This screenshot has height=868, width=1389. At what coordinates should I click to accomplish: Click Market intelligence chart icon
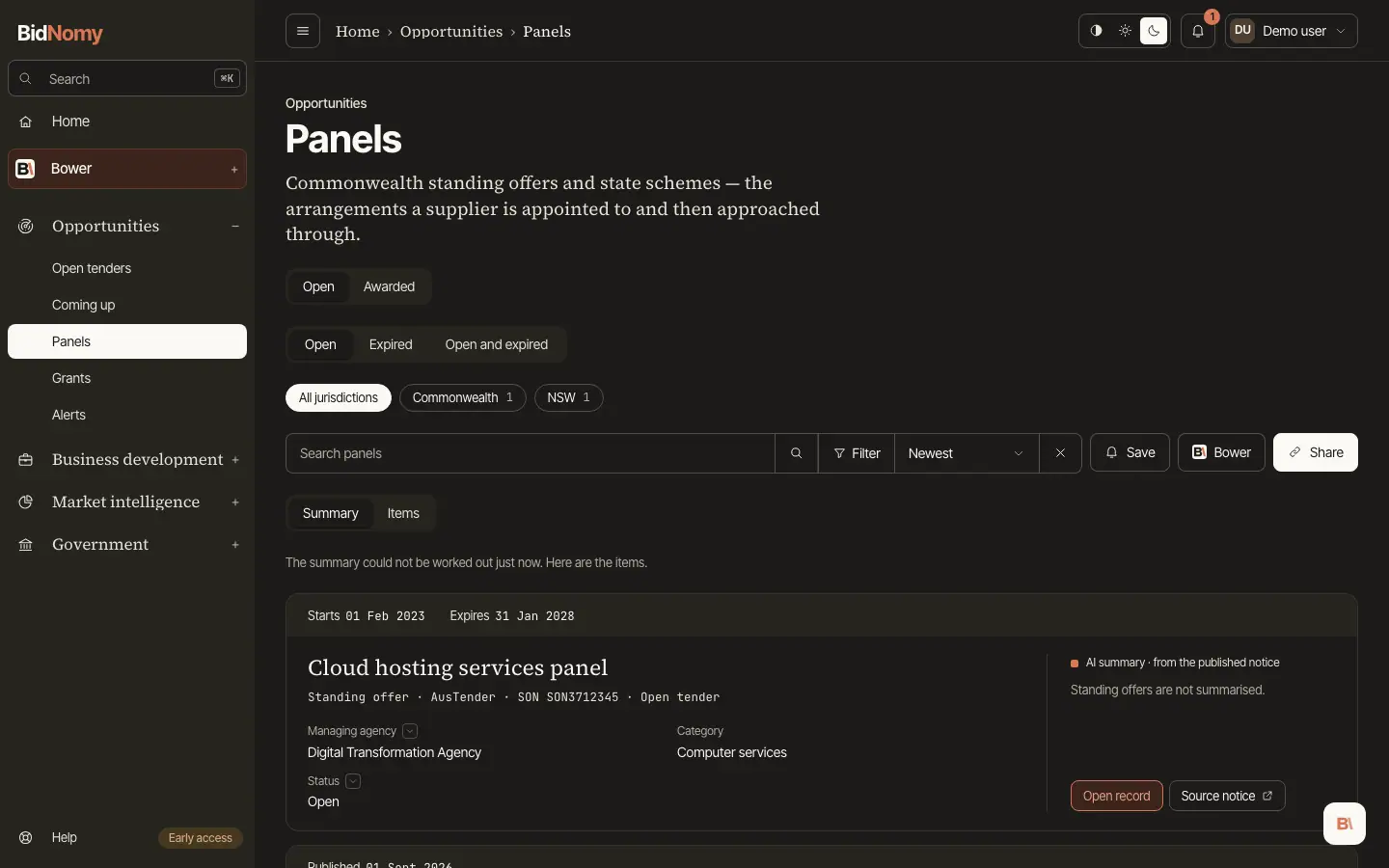tap(26, 502)
